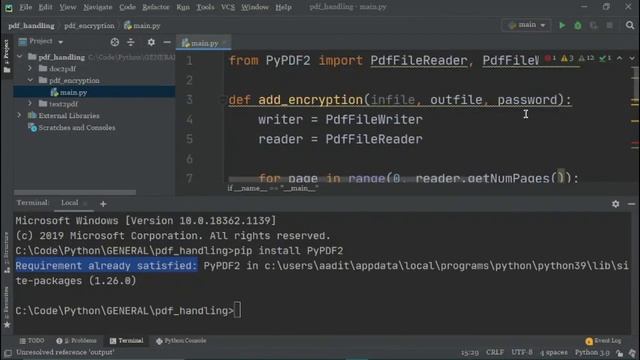
Task: Click the 15:29 cursor position status
Action: click(x=469, y=352)
